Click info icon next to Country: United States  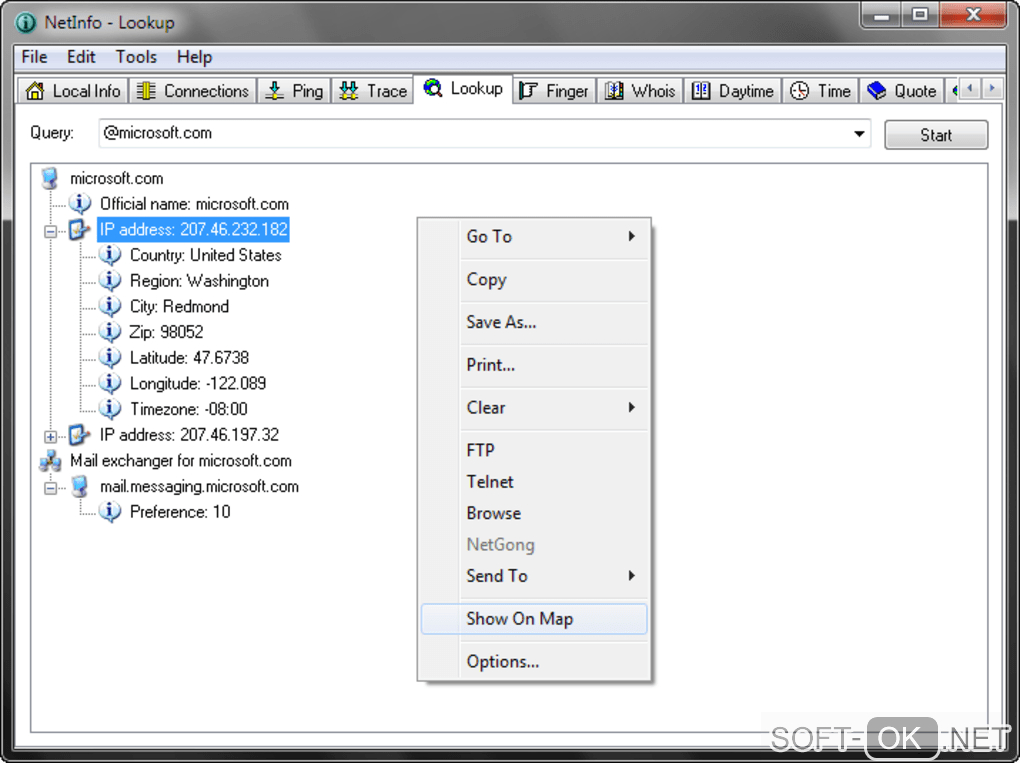110,255
